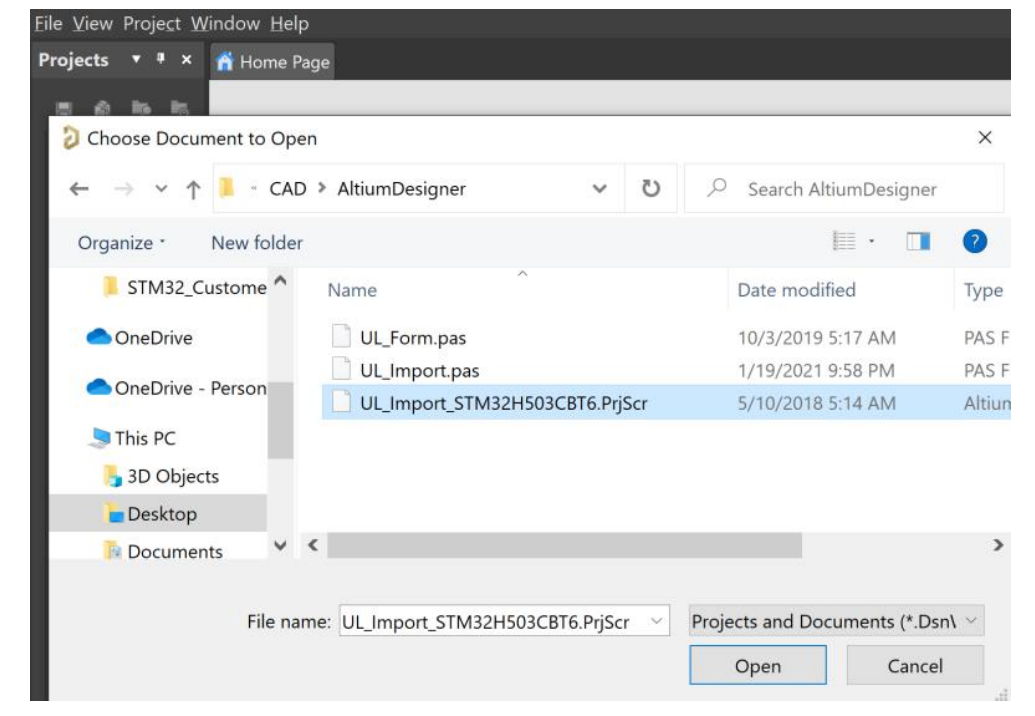Open the Projects and Documents file type dropdown

click(836, 621)
